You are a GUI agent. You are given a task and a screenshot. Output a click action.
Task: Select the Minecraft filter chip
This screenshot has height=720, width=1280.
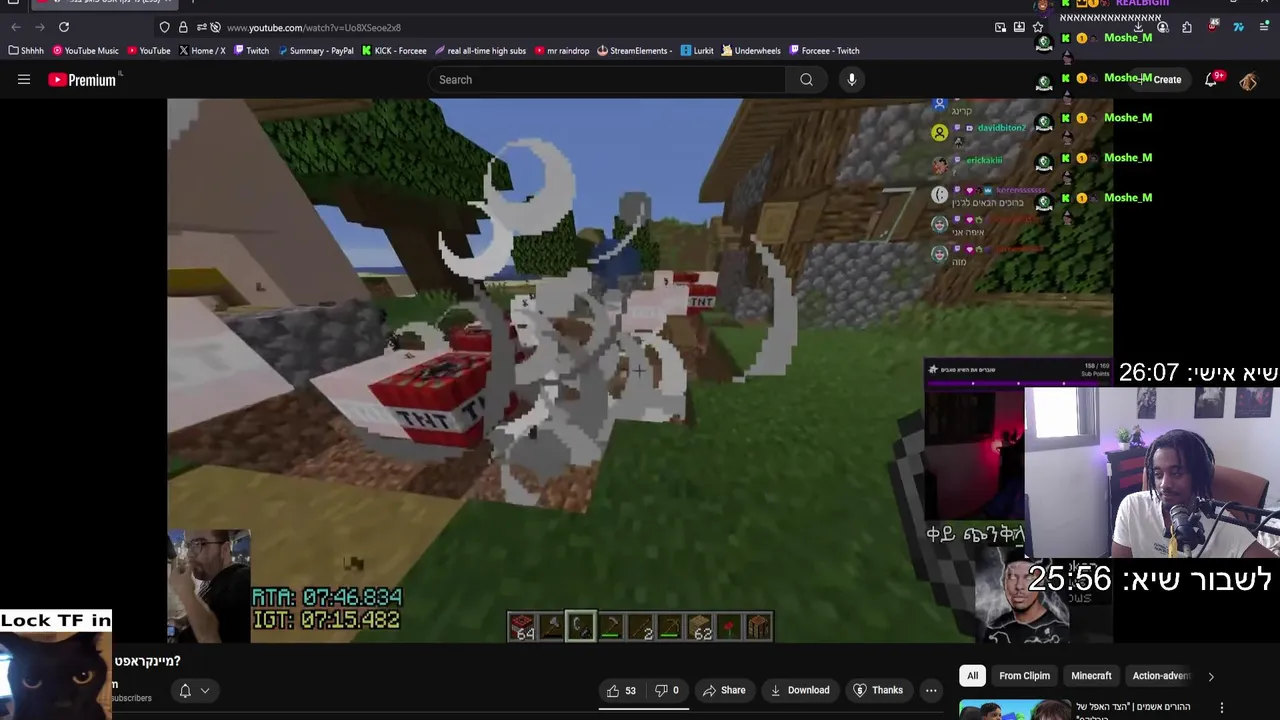tap(1091, 676)
